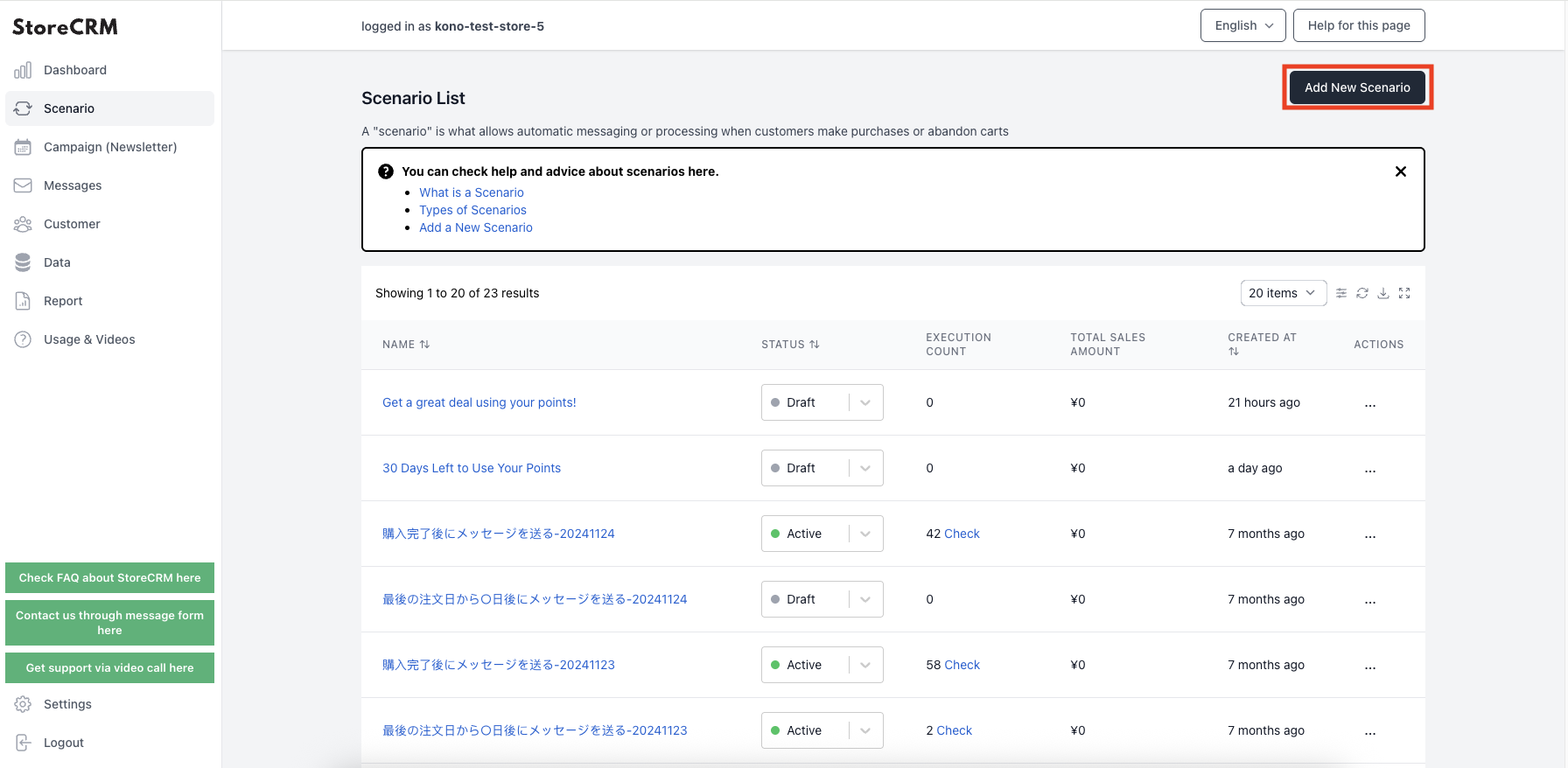
Task: Click the Customer people icon
Action: 23,224
